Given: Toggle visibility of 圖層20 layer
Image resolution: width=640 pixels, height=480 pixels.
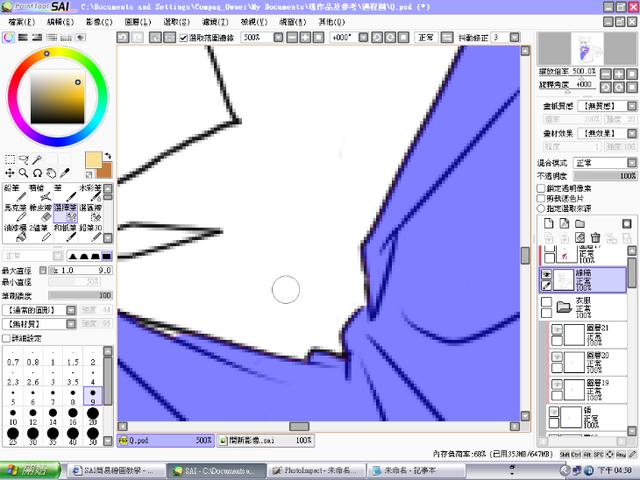Looking at the screenshot, I should (x=557, y=357).
